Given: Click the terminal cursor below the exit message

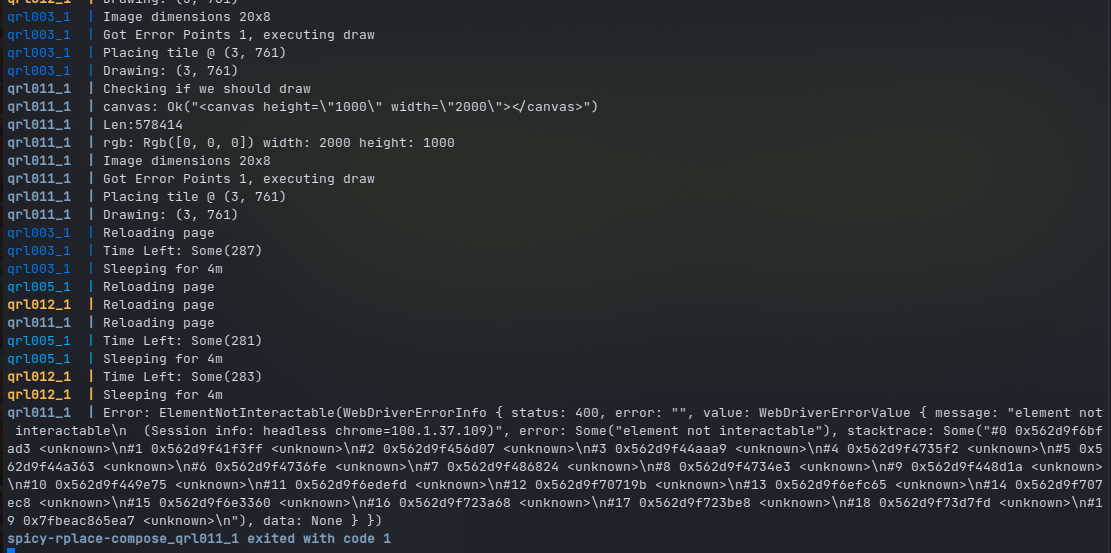Looking at the screenshot, I should coord(12,550).
